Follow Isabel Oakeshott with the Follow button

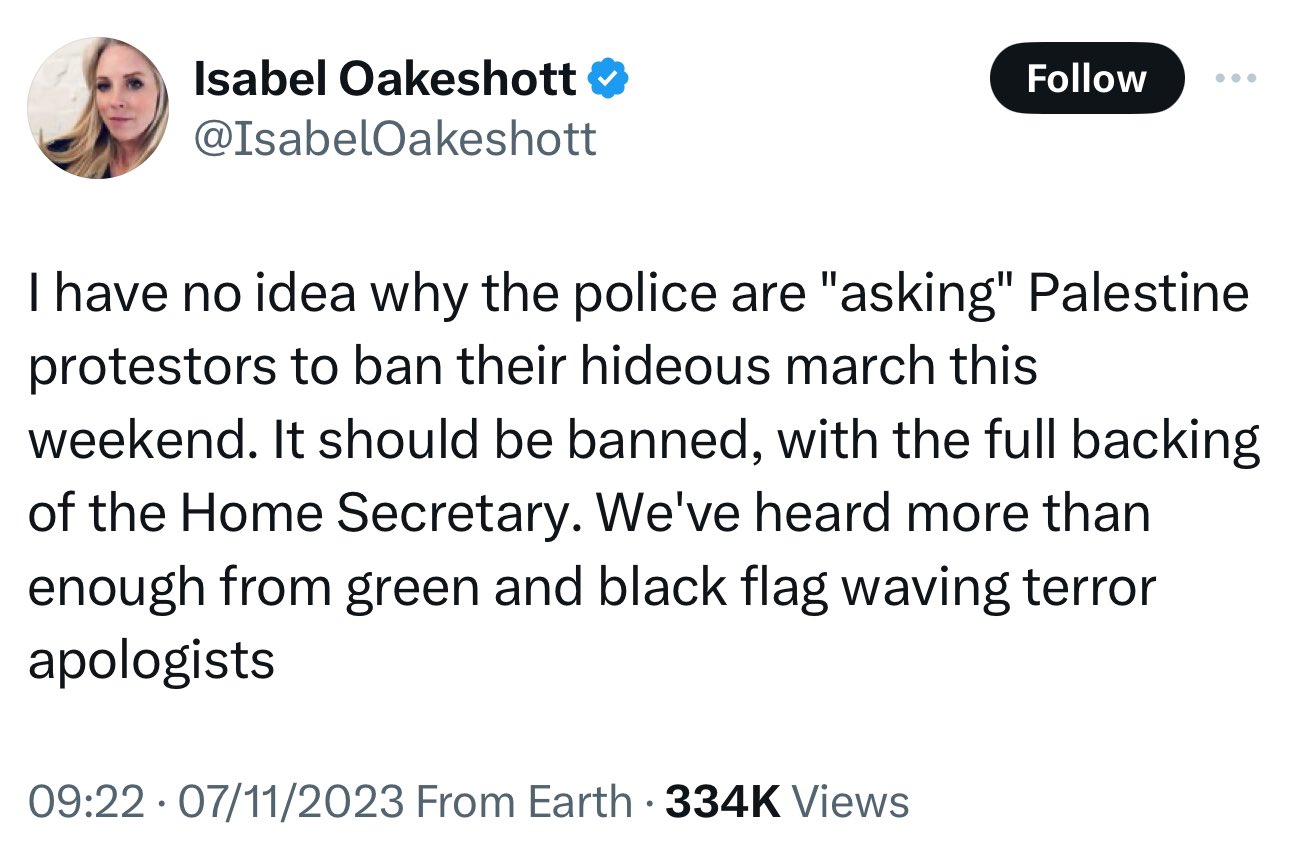click(x=1086, y=78)
